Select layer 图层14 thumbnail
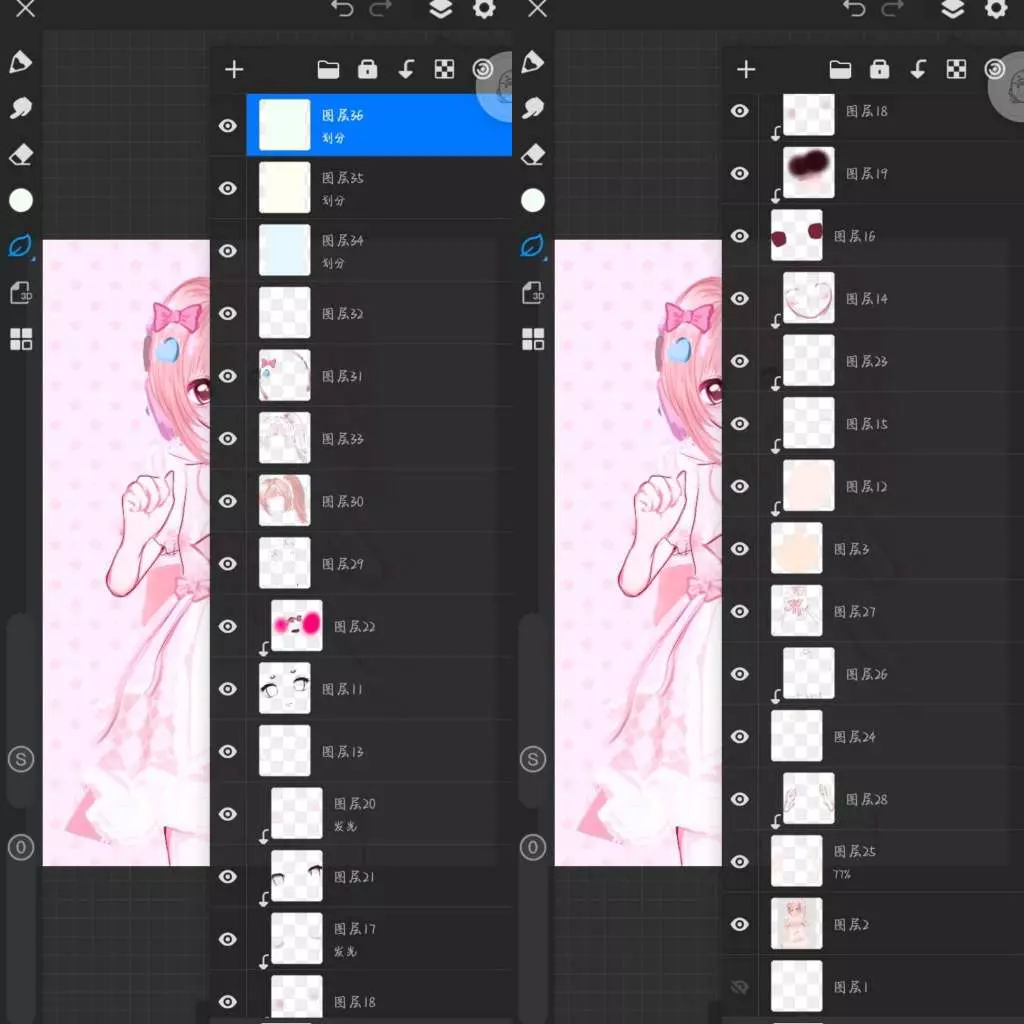 pyautogui.click(x=808, y=298)
